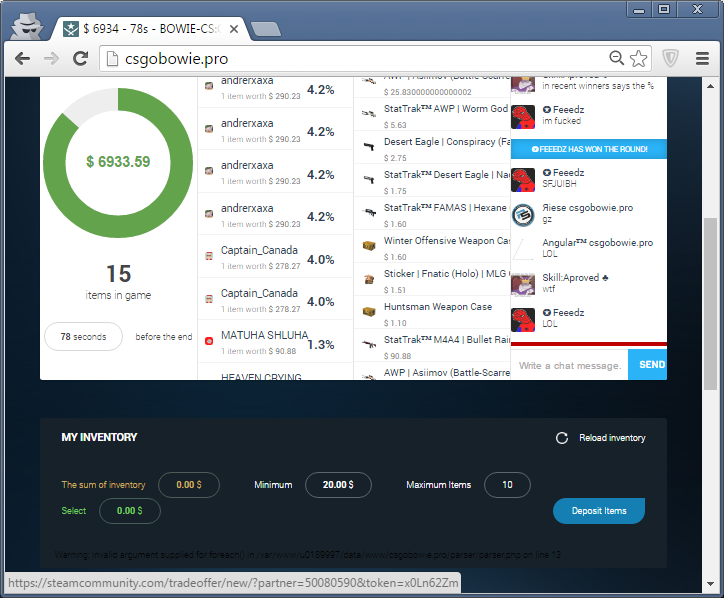Bookmark the page with the star icon

tap(638, 59)
